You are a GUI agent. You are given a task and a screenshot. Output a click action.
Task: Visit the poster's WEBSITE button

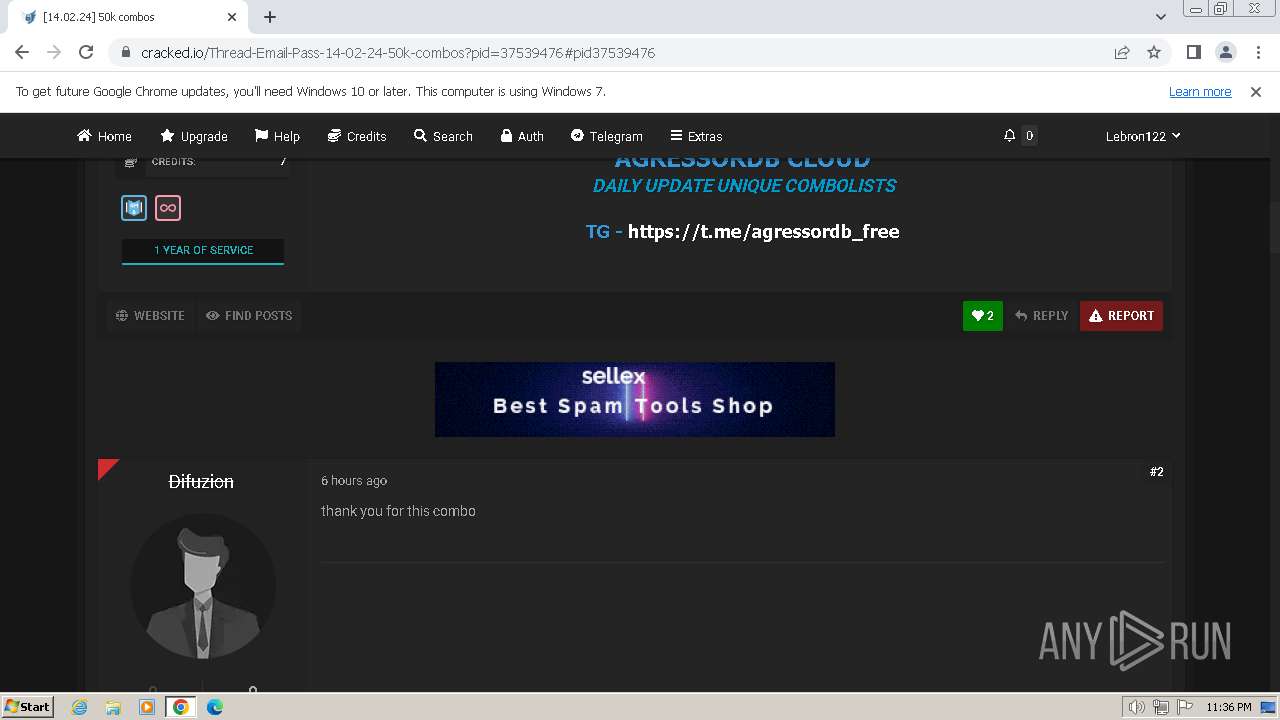[x=150, y=315]
